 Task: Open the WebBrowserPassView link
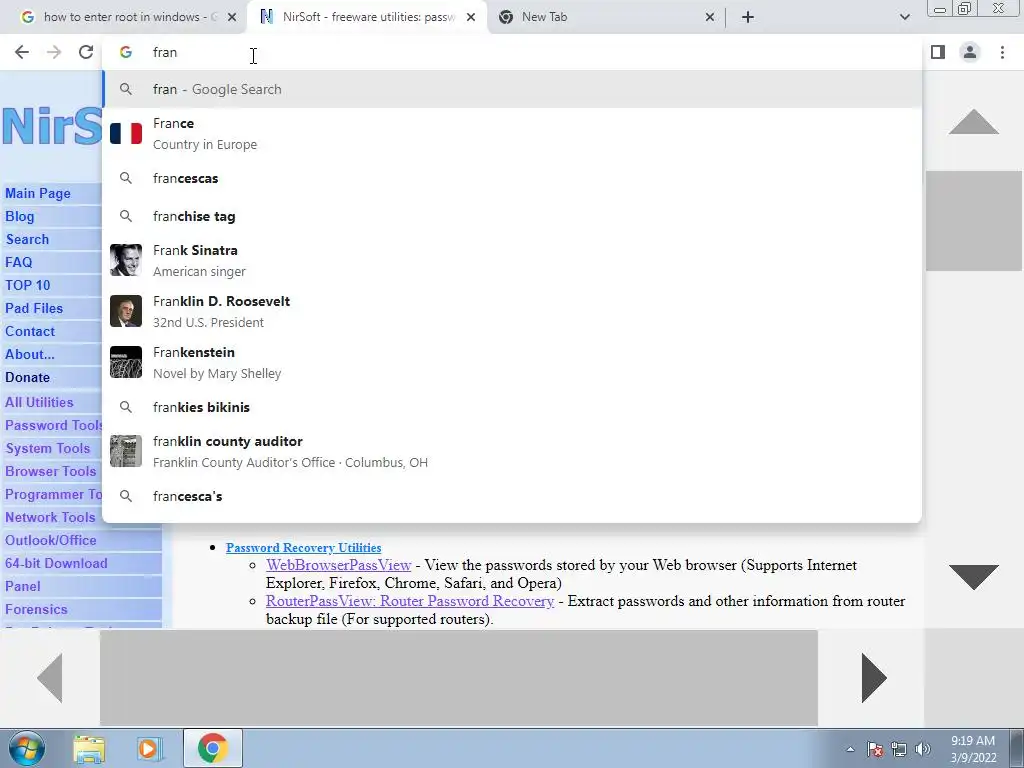(x=338, y=565)
